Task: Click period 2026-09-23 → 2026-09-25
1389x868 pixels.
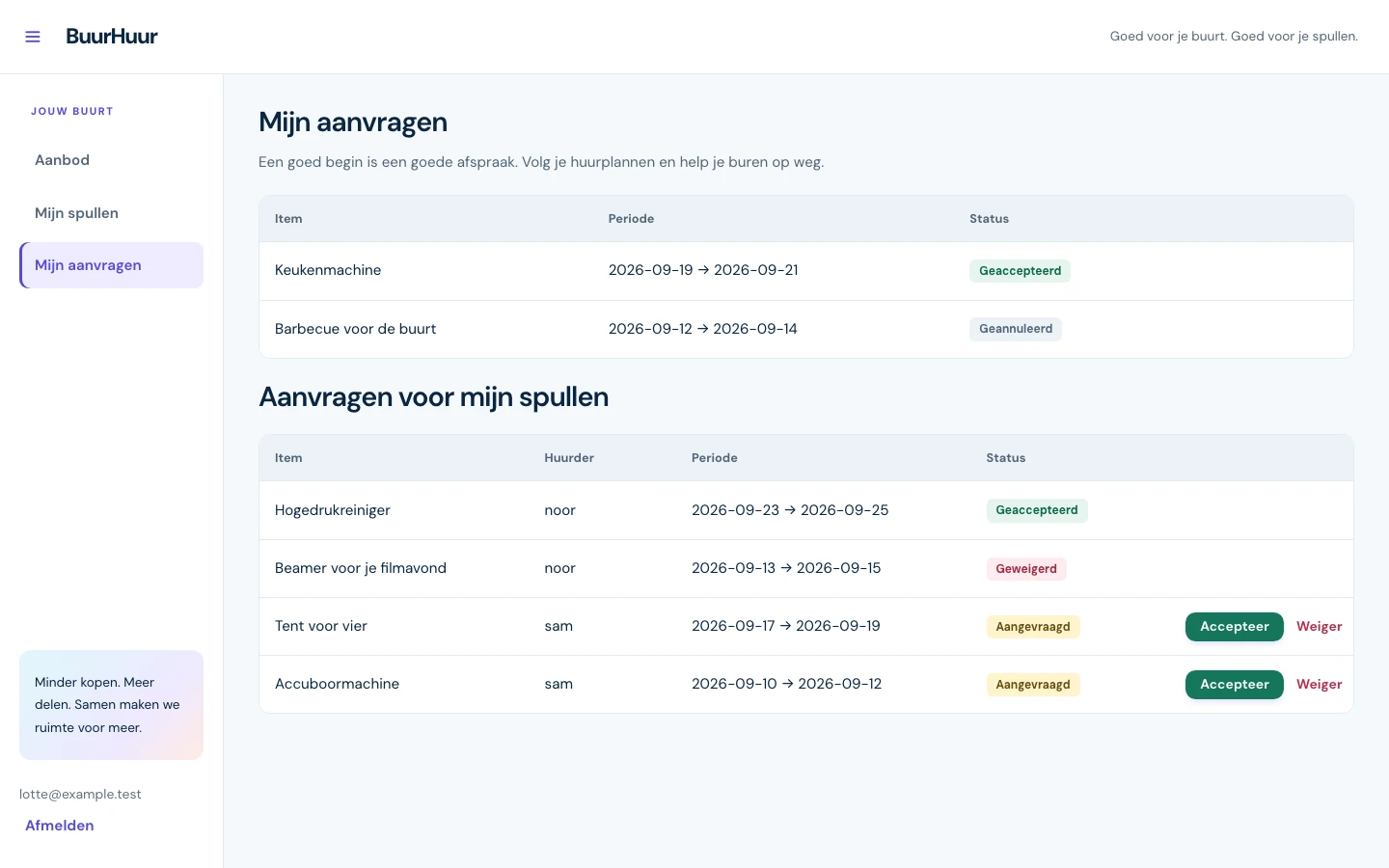Action: tap(790, 510)
